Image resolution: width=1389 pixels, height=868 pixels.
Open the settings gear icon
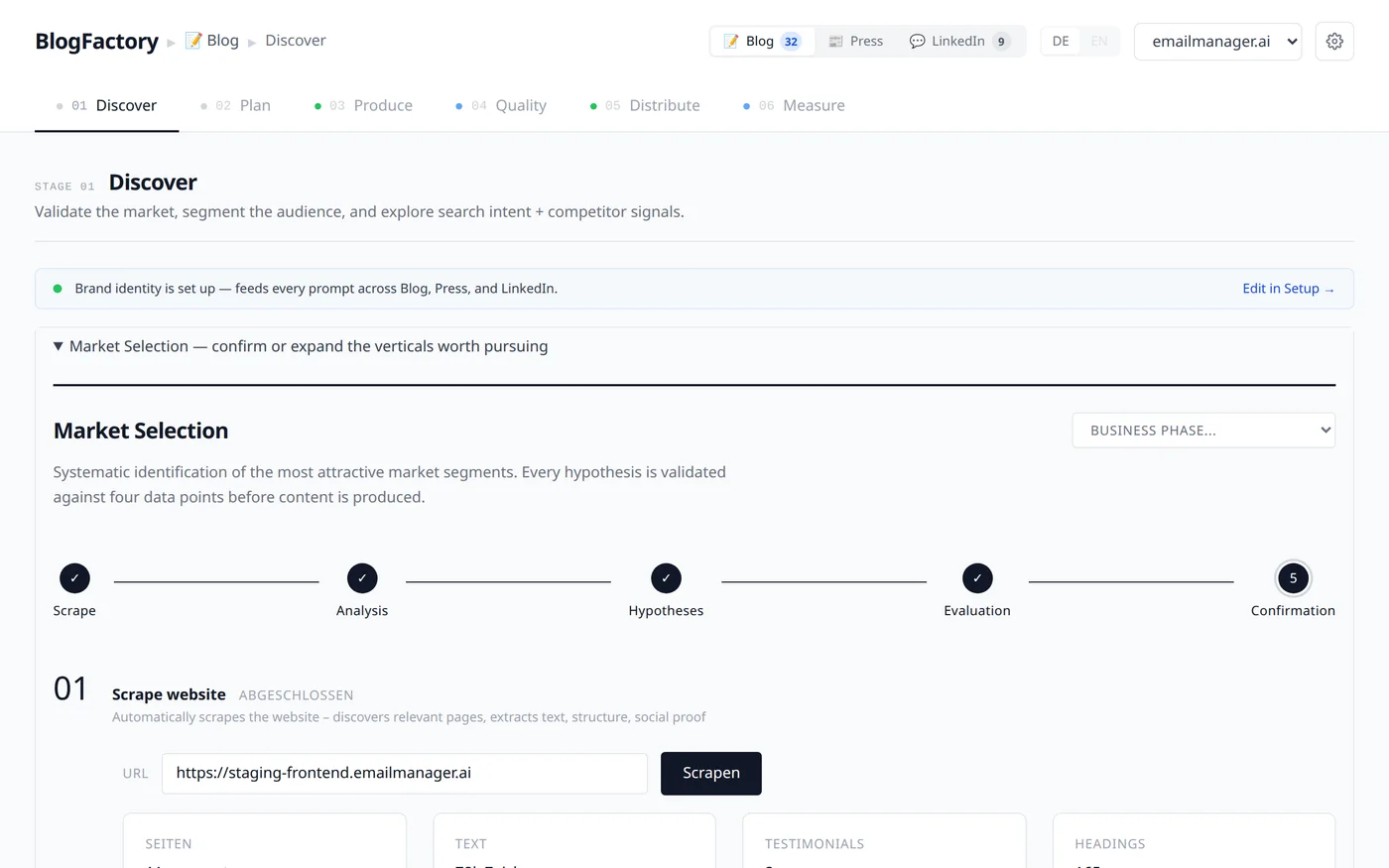click(x=1334, y=42)
